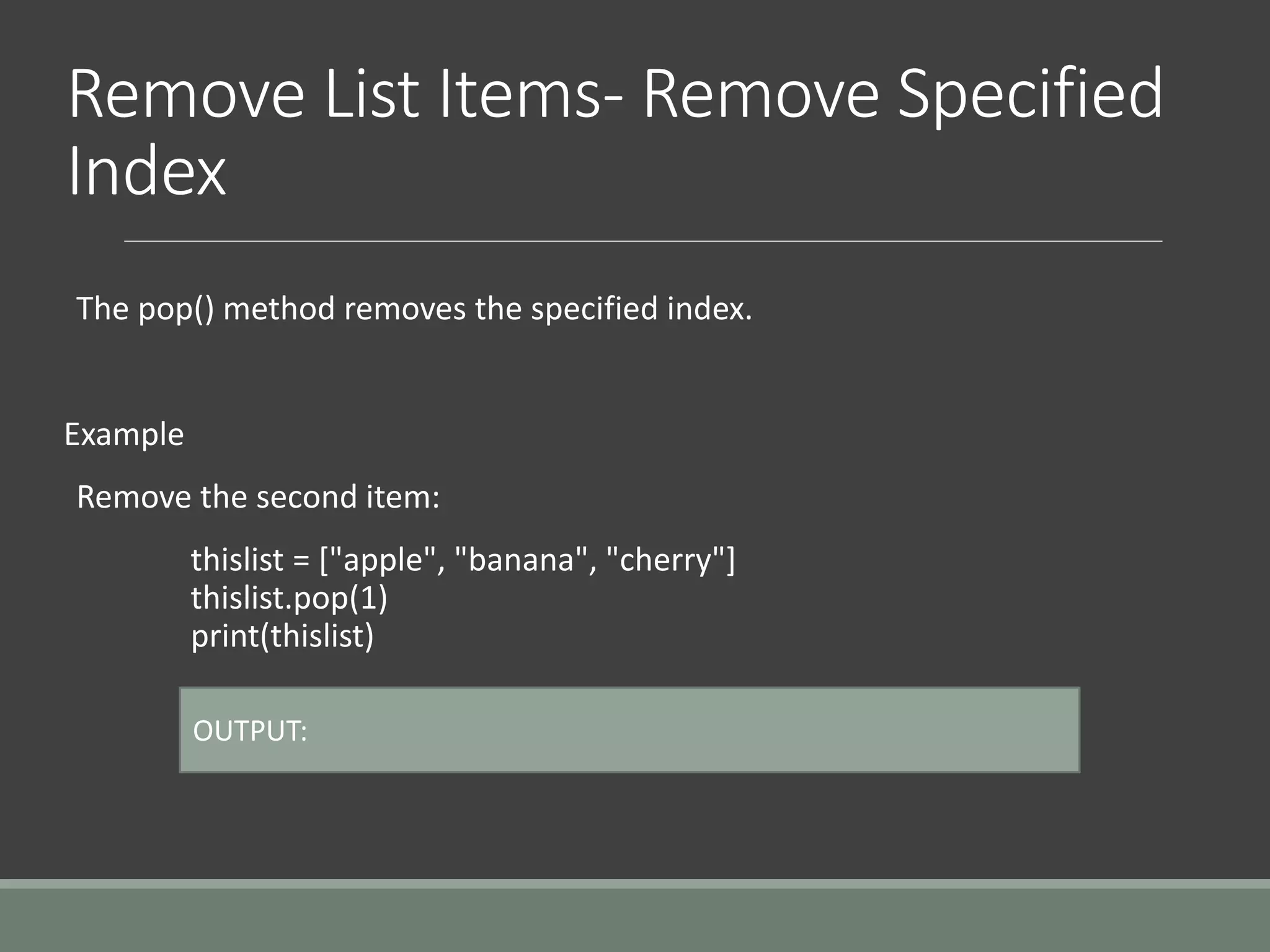Click the "print(thislist)" code line
Viewport: 1270px width, 952px height.
[282, 637]
